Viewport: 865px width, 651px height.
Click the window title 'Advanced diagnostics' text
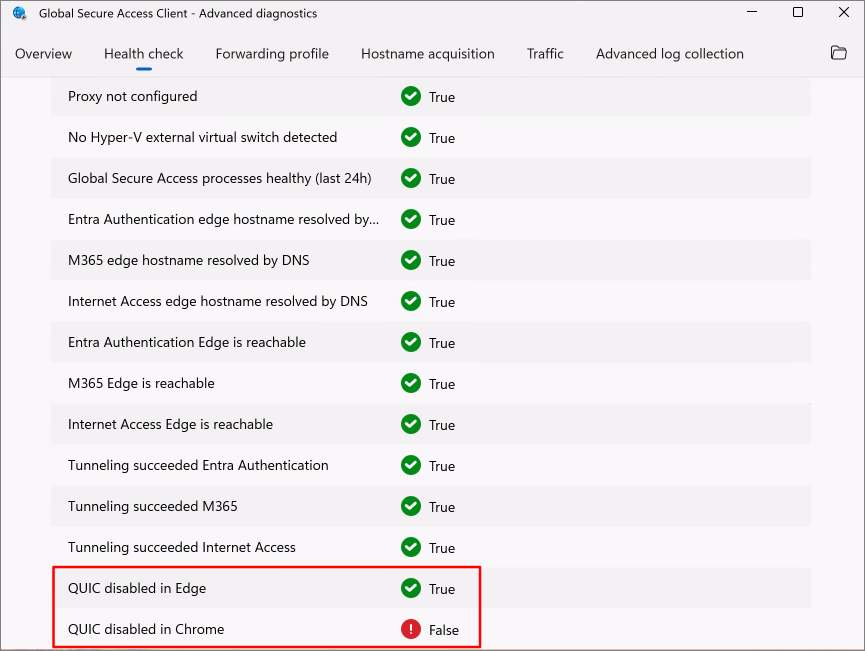258,13
